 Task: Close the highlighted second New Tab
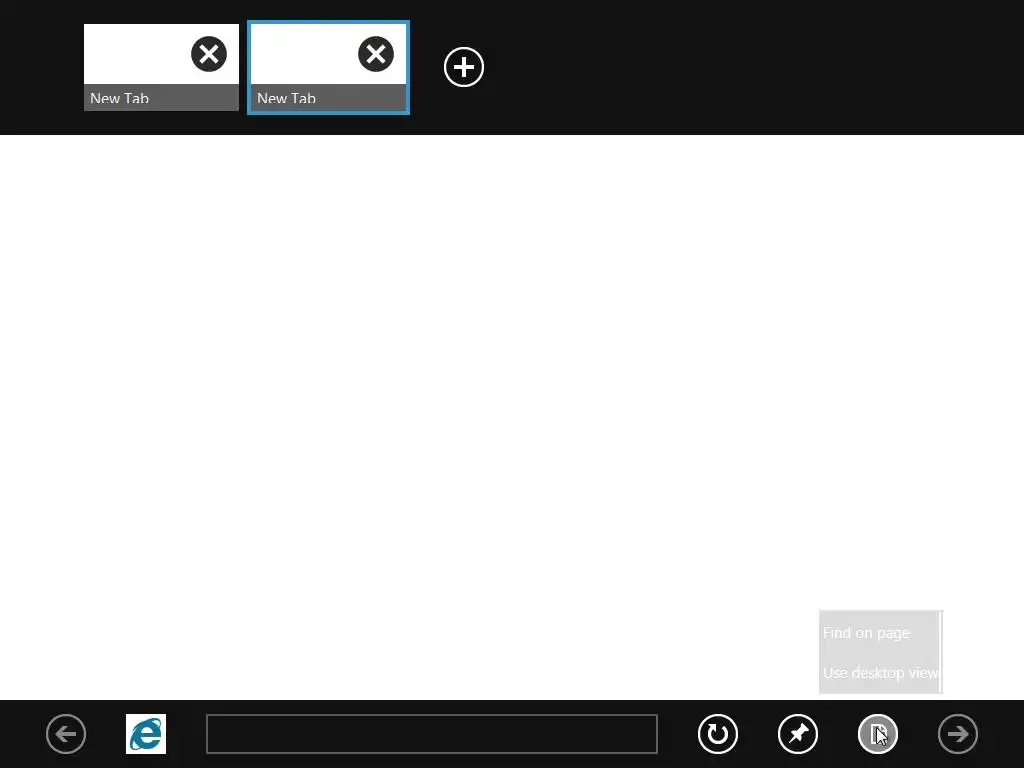click(x=376, y=54)
